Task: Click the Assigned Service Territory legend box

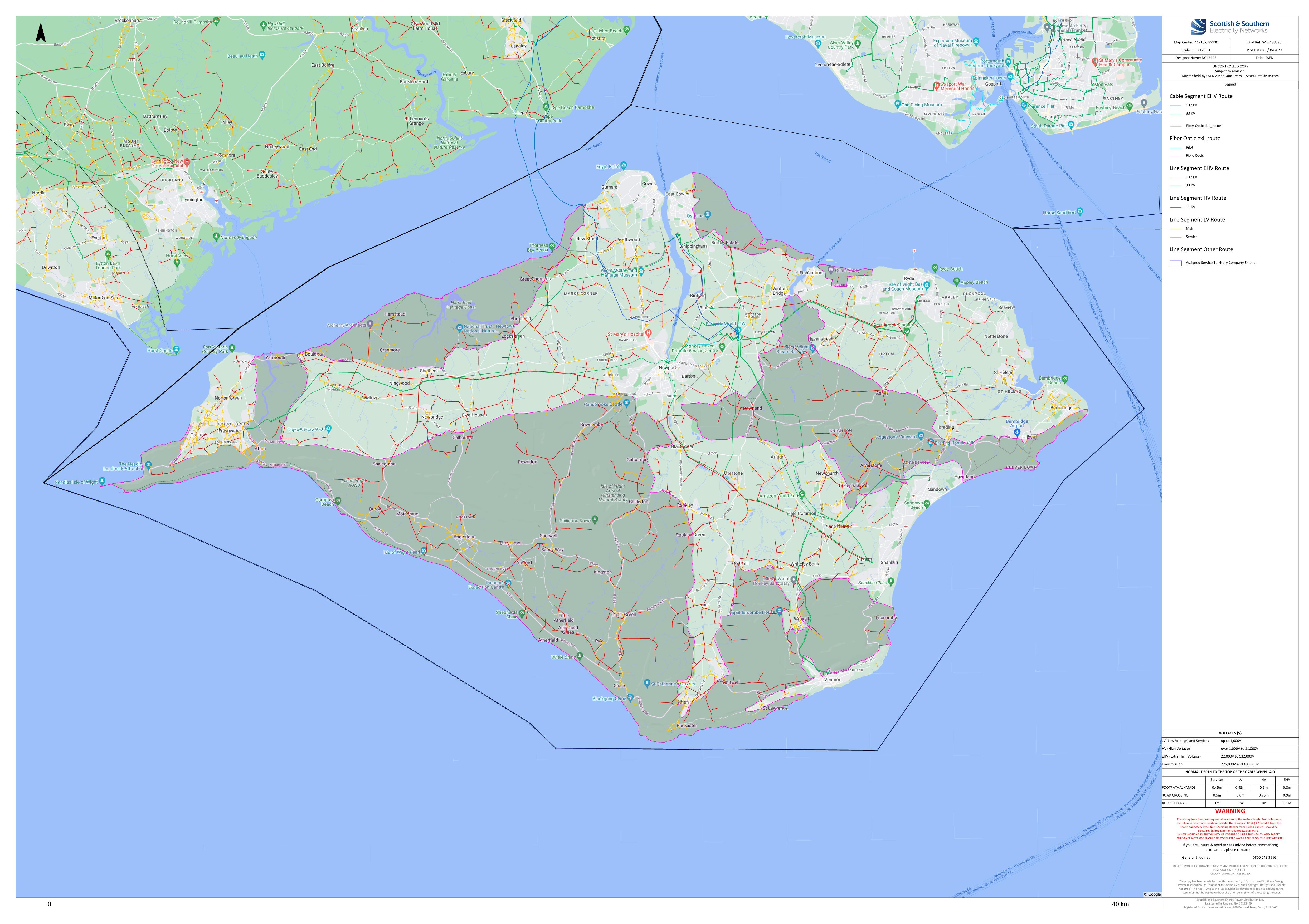Action: coord(1176,263)
